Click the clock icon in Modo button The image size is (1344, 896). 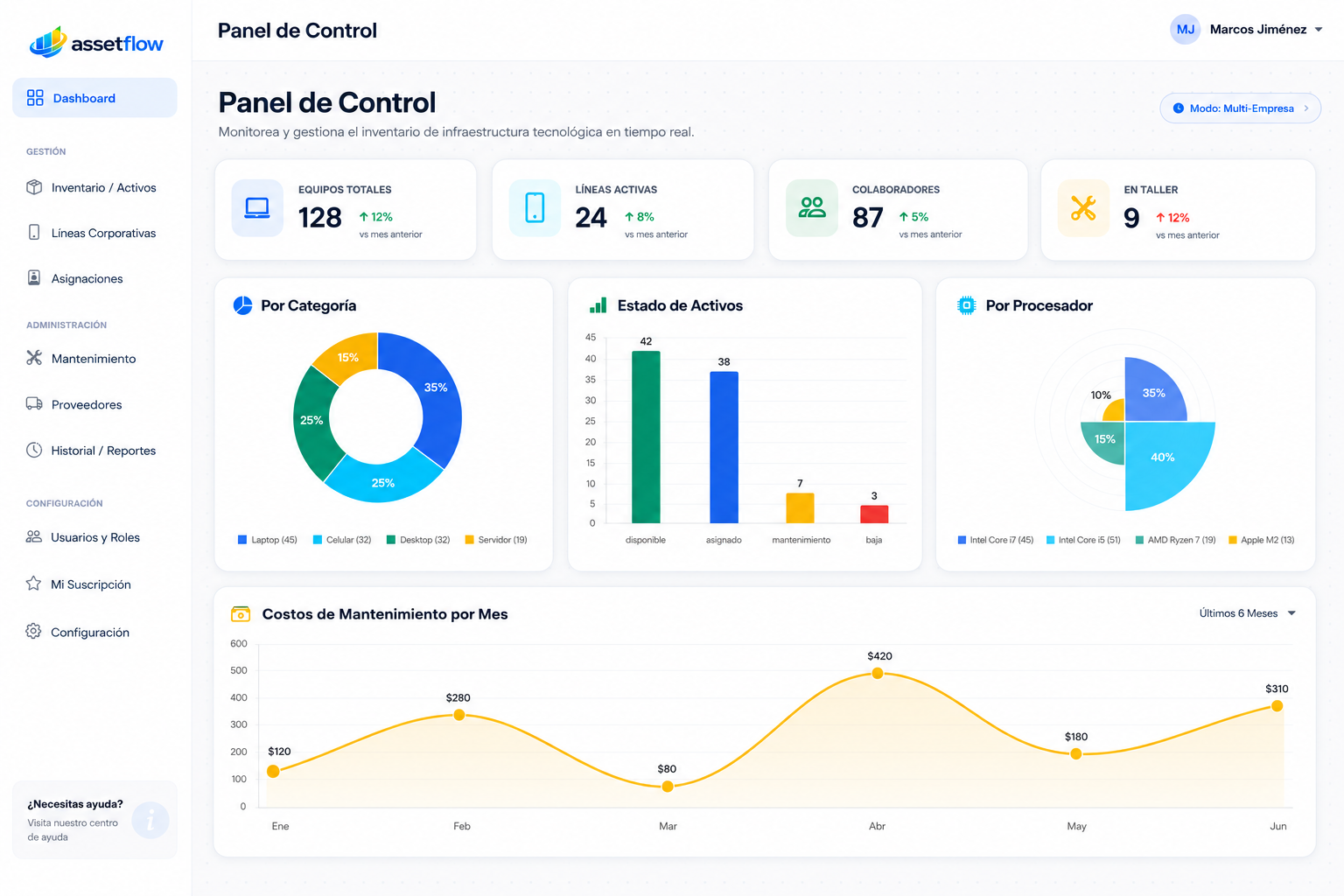click(x=1178, y=108)
